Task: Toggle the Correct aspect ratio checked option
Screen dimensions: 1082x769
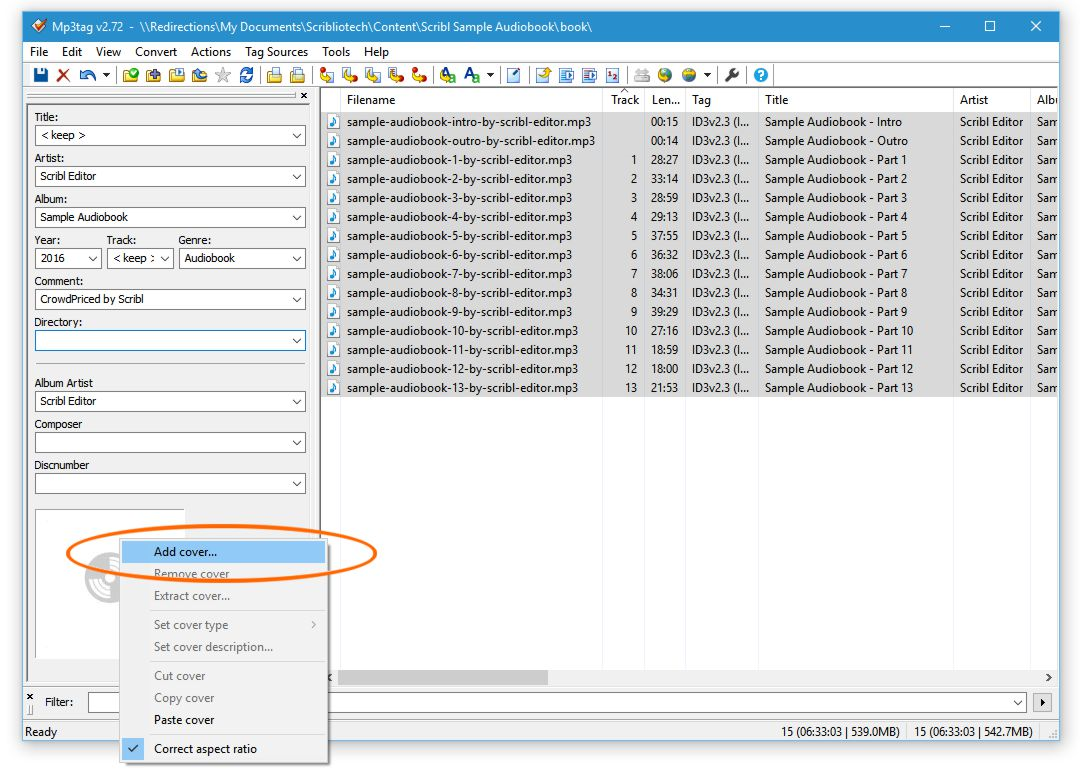Action: click(x=222, y=749)
